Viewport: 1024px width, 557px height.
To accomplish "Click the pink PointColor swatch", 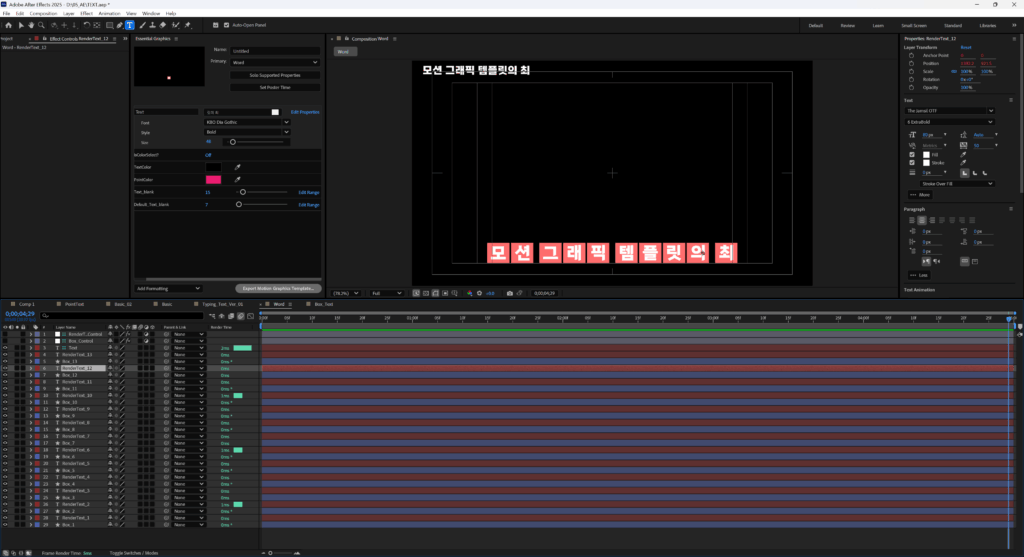I will coord(214,180).
